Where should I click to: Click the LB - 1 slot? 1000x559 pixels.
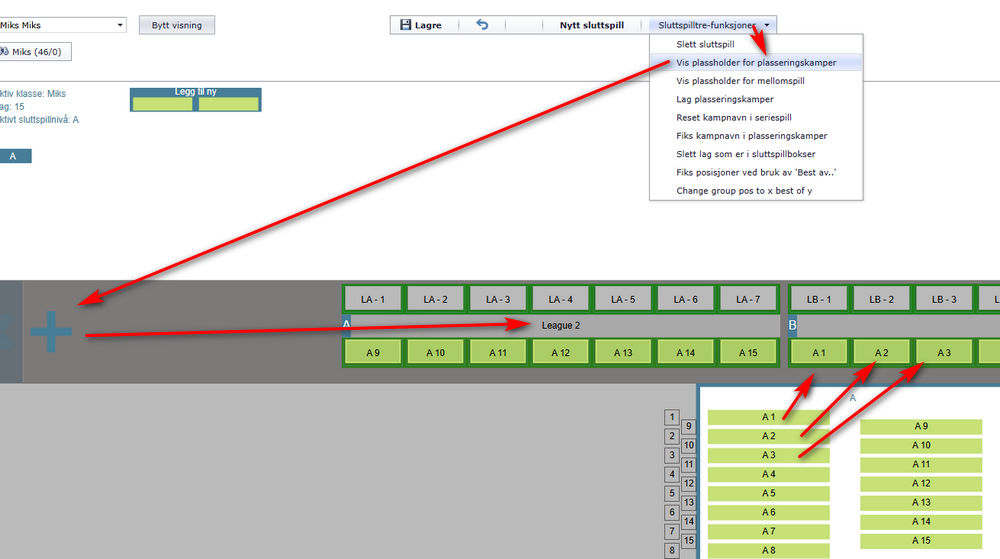pos(819,299)
